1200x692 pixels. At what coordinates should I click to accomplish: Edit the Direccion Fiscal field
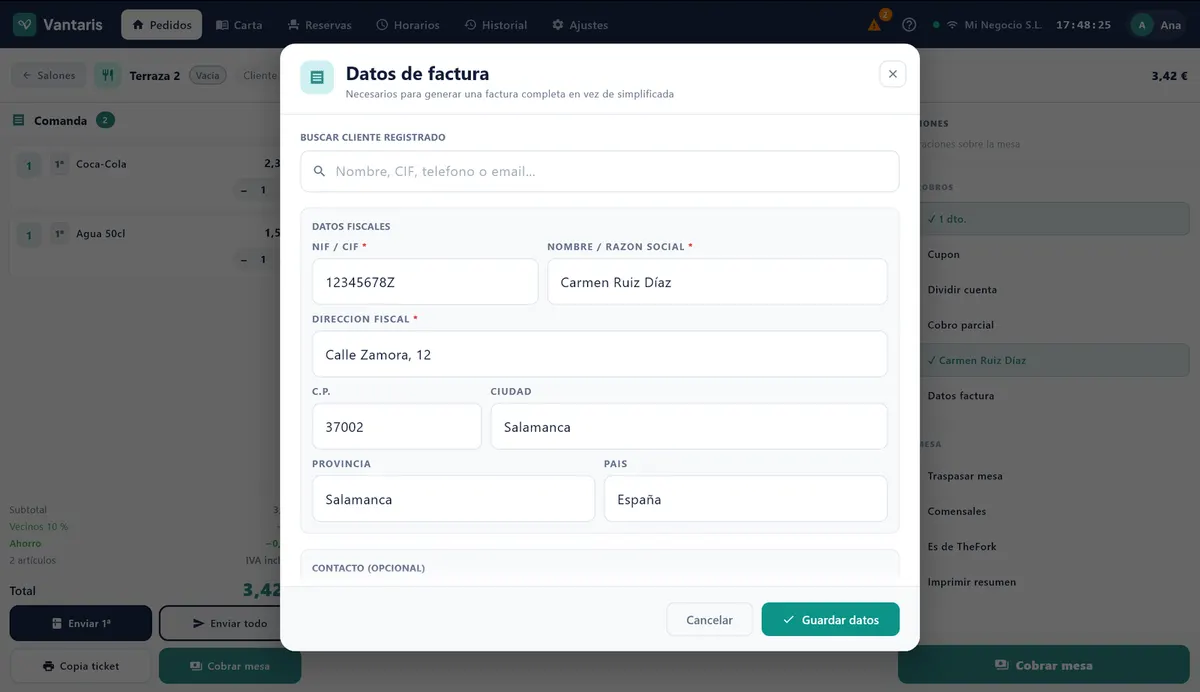(x=600, y=354)
